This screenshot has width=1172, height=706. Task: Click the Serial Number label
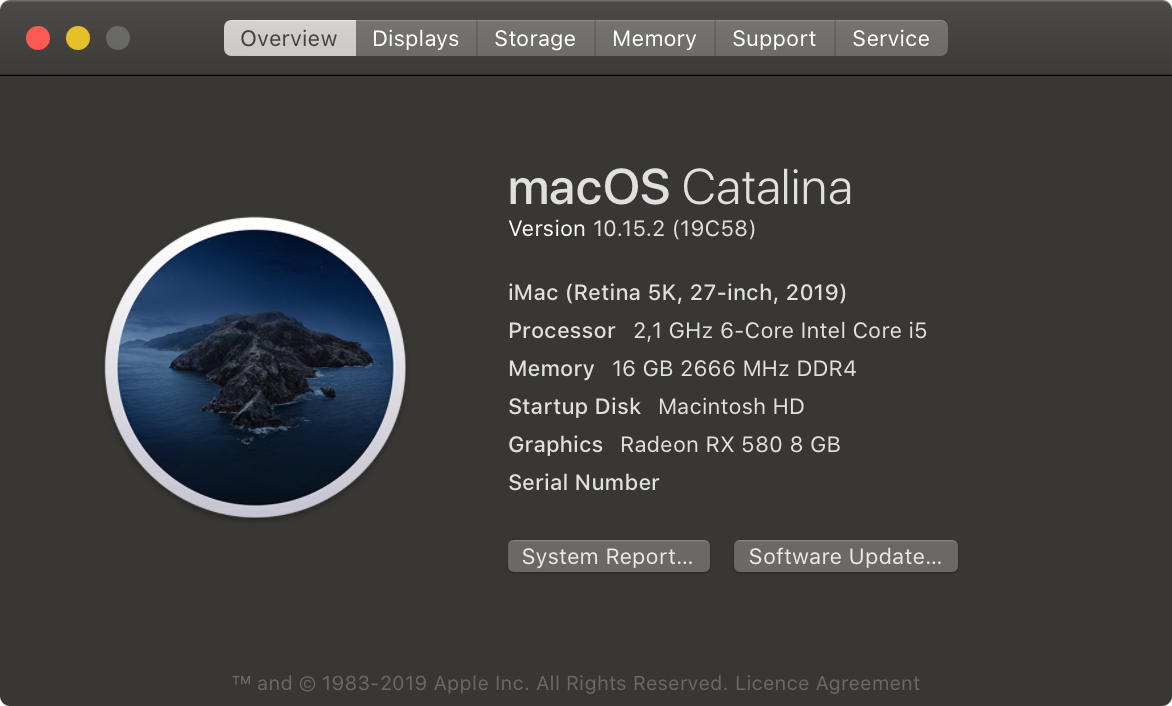coord(584,483)
